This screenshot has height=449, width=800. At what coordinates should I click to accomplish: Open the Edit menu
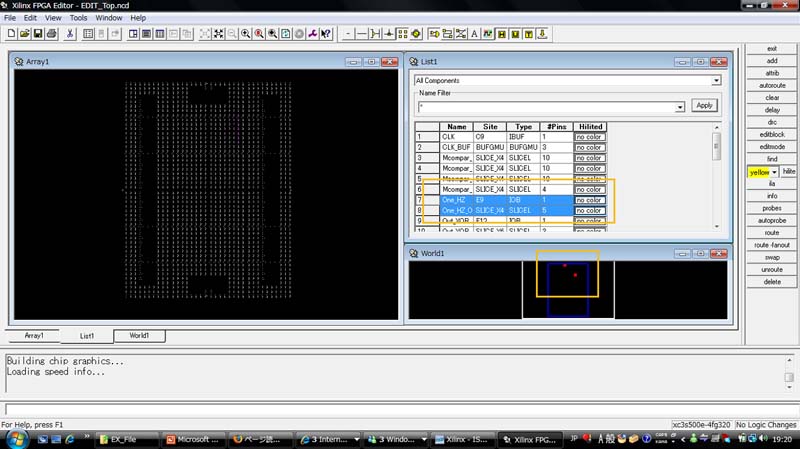pos(30,18)
